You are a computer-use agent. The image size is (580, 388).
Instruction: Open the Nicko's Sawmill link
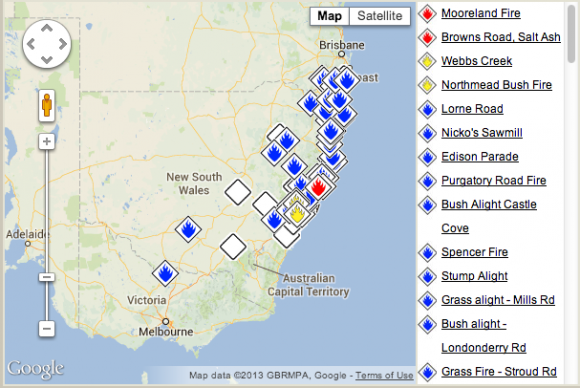coord(482,133)
